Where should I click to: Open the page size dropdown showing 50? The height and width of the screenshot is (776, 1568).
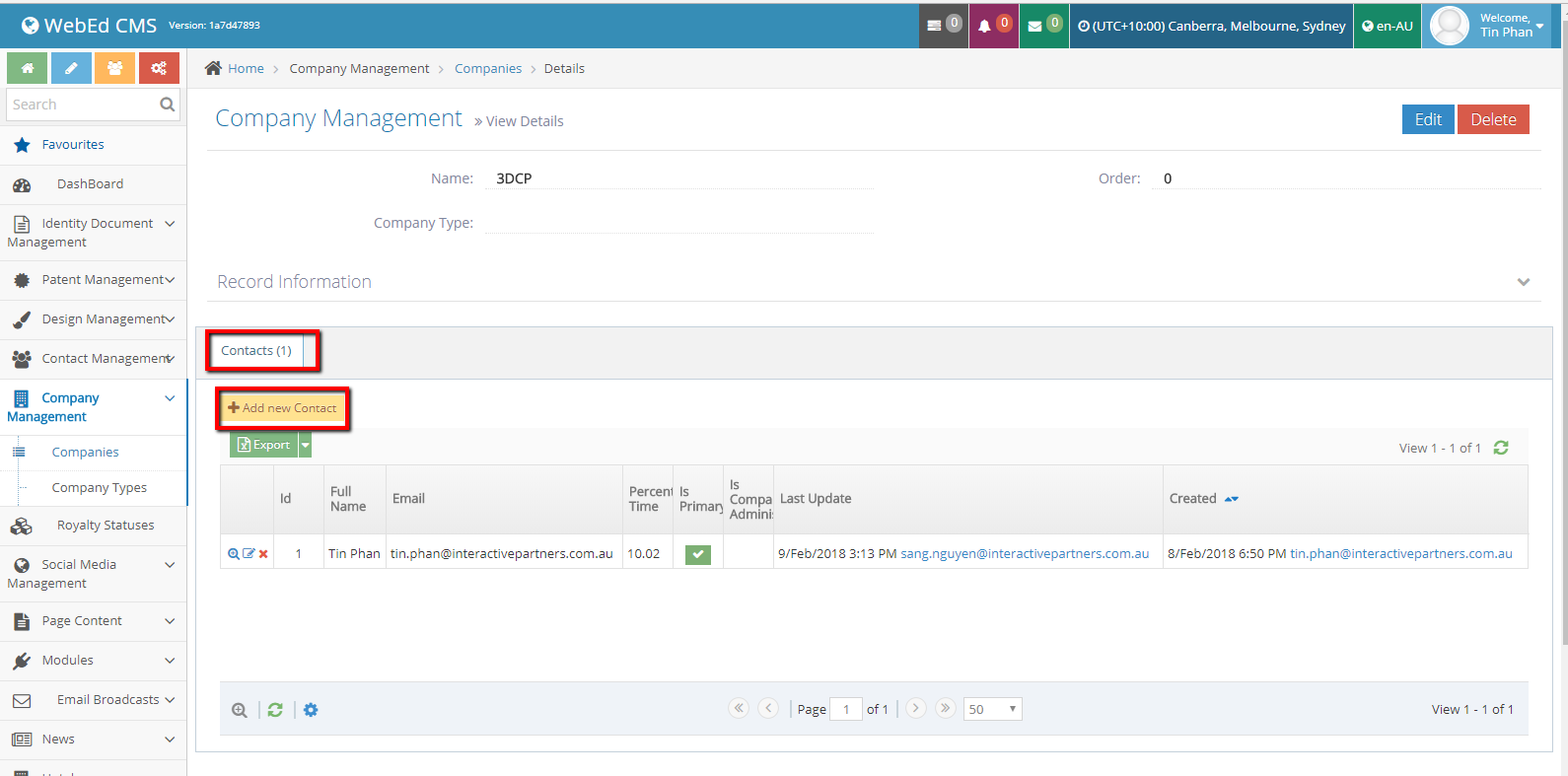click(992, 709)
